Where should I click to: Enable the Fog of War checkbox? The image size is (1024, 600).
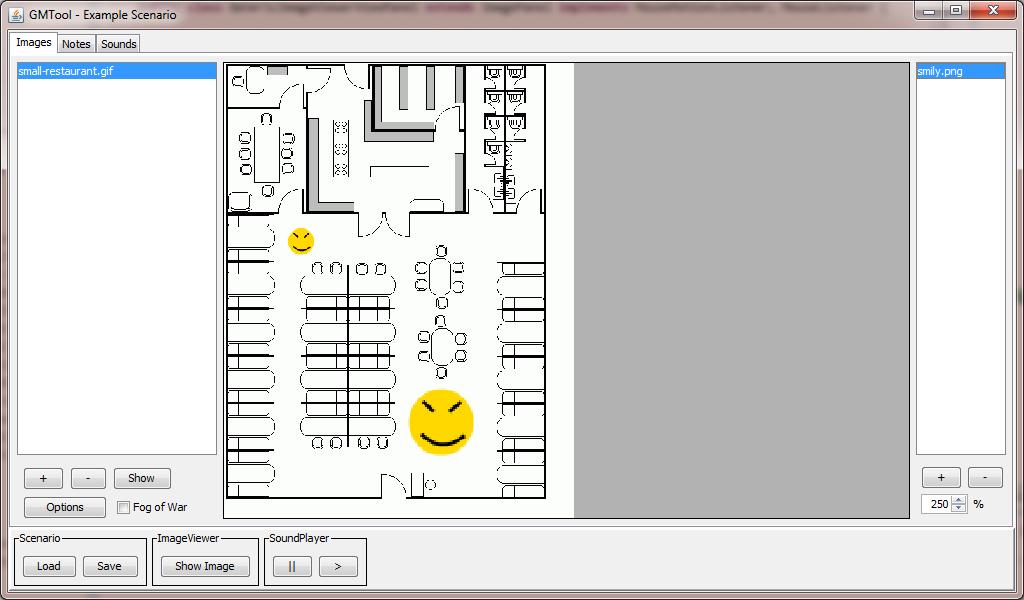click(x=124, y=507)
